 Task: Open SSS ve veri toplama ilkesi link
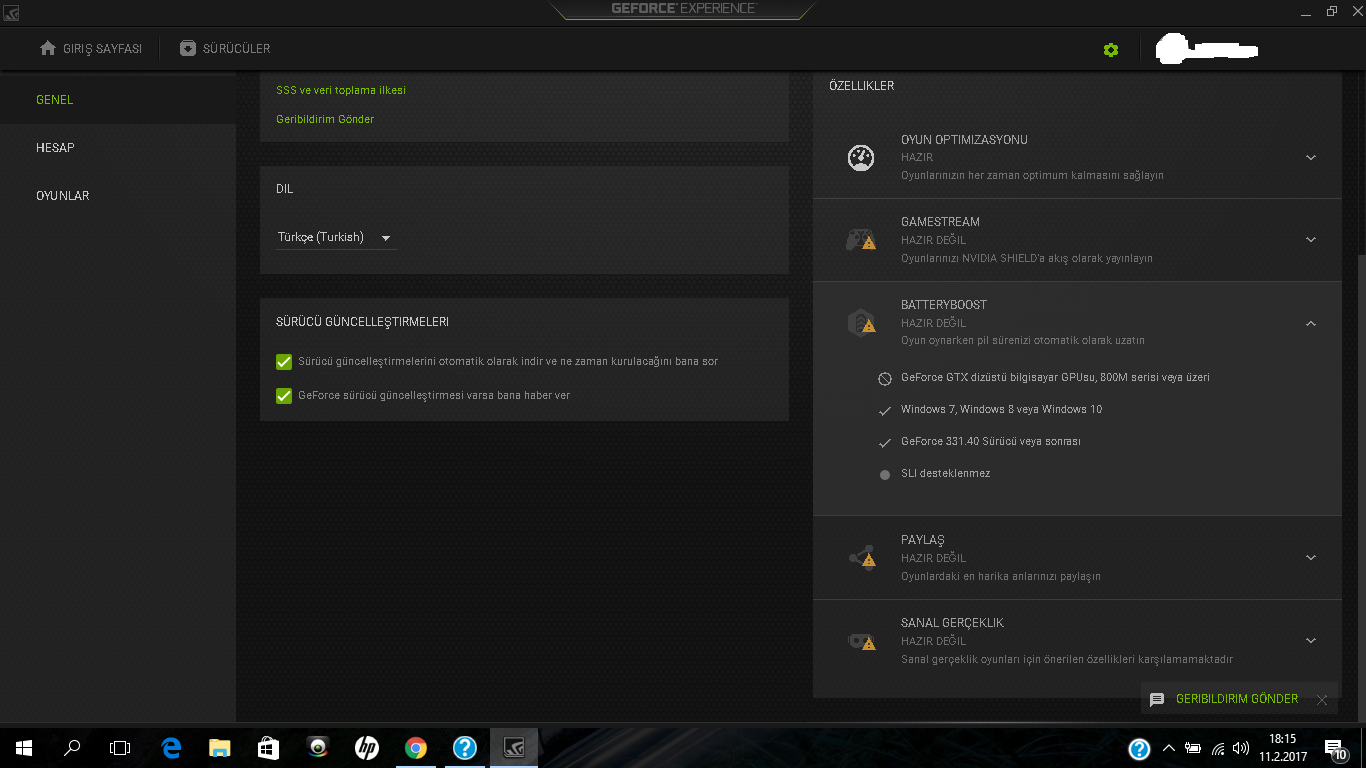341,90
